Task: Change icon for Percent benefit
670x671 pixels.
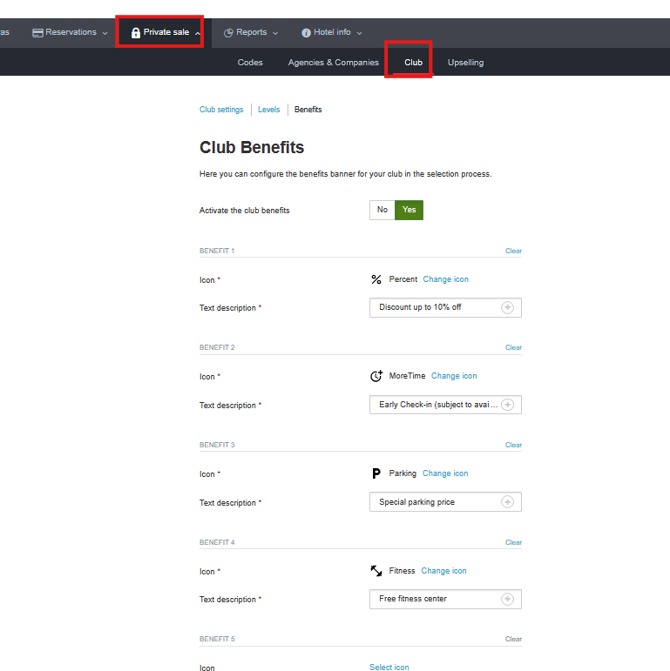Action: (x=445, y=279)
